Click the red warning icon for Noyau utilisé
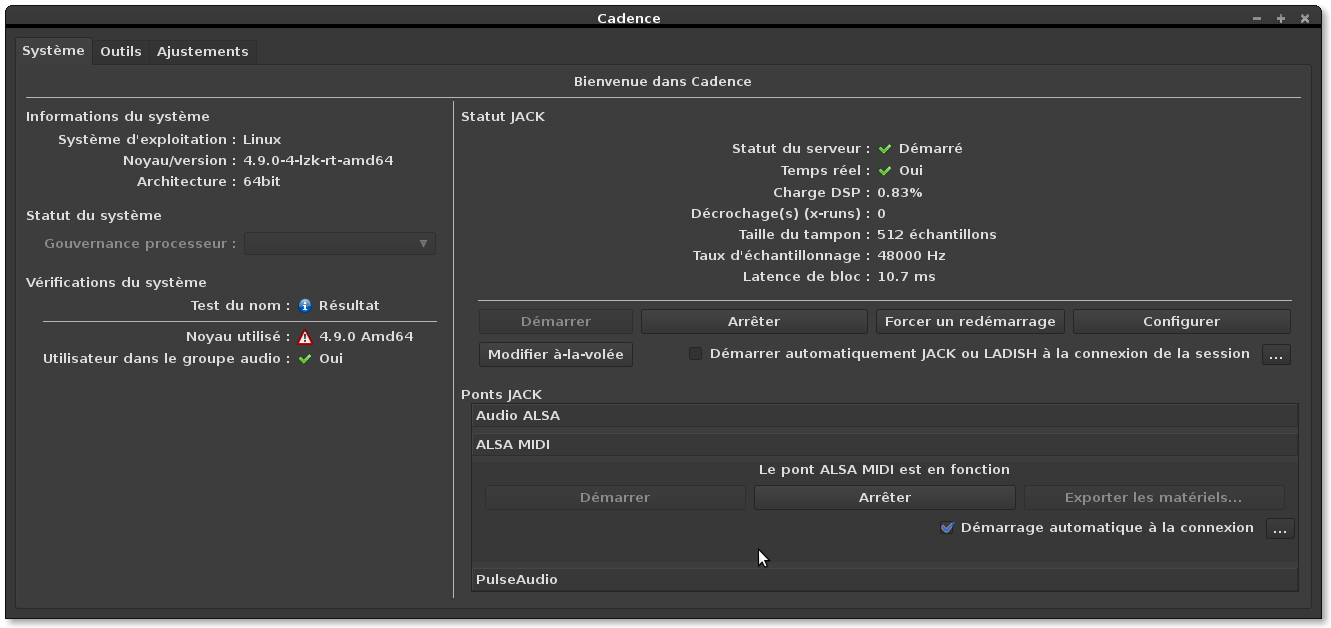The image size is (1331, 628). [x=305, y=337]
